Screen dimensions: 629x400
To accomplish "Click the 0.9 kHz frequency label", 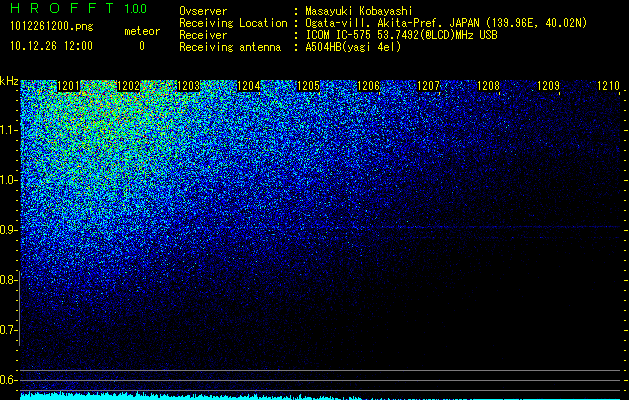I will click(8, 230).
